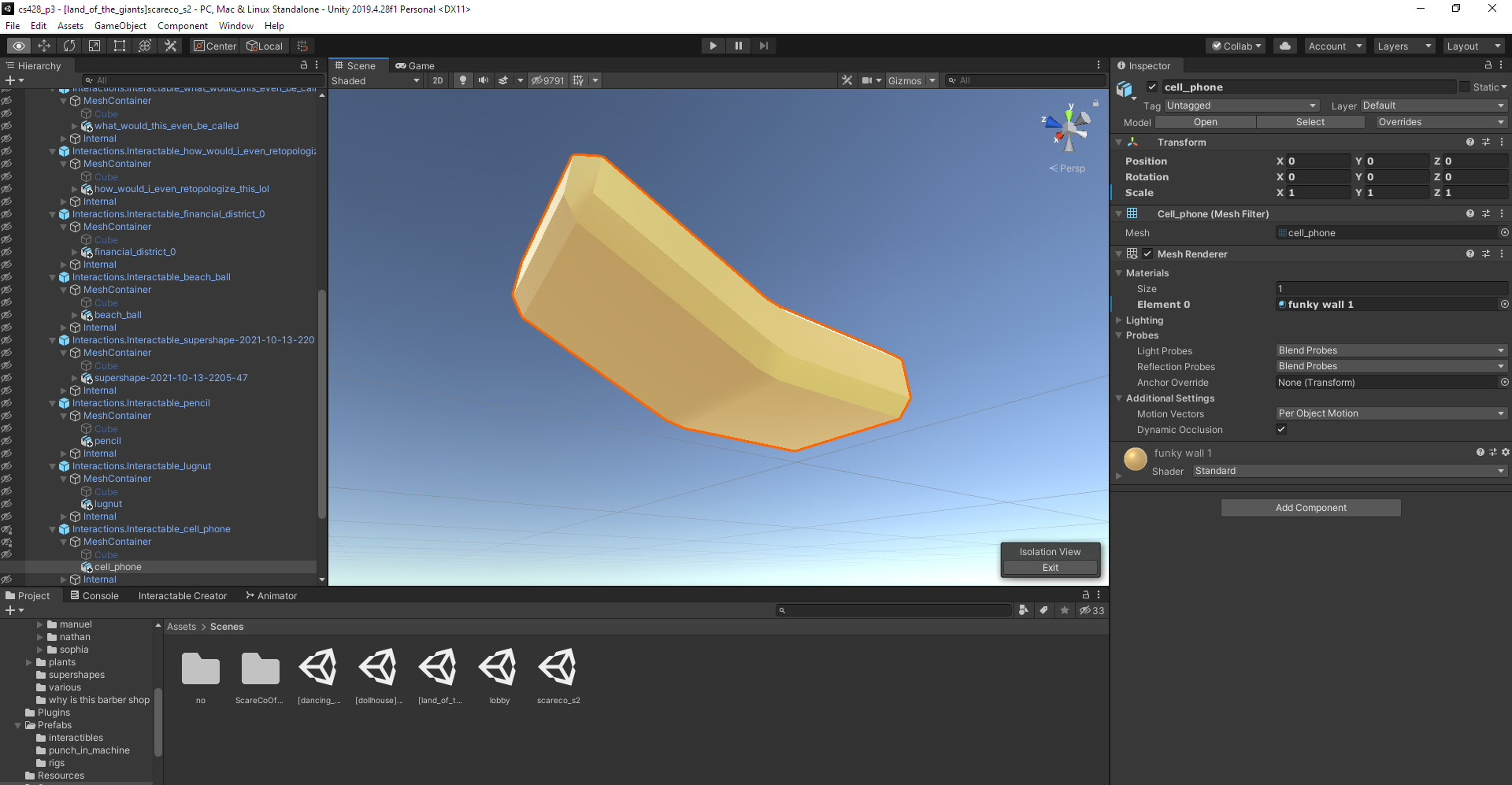Select the Rect transform tool
This screenshot has width=1512, height=785.
coord(120,46)
